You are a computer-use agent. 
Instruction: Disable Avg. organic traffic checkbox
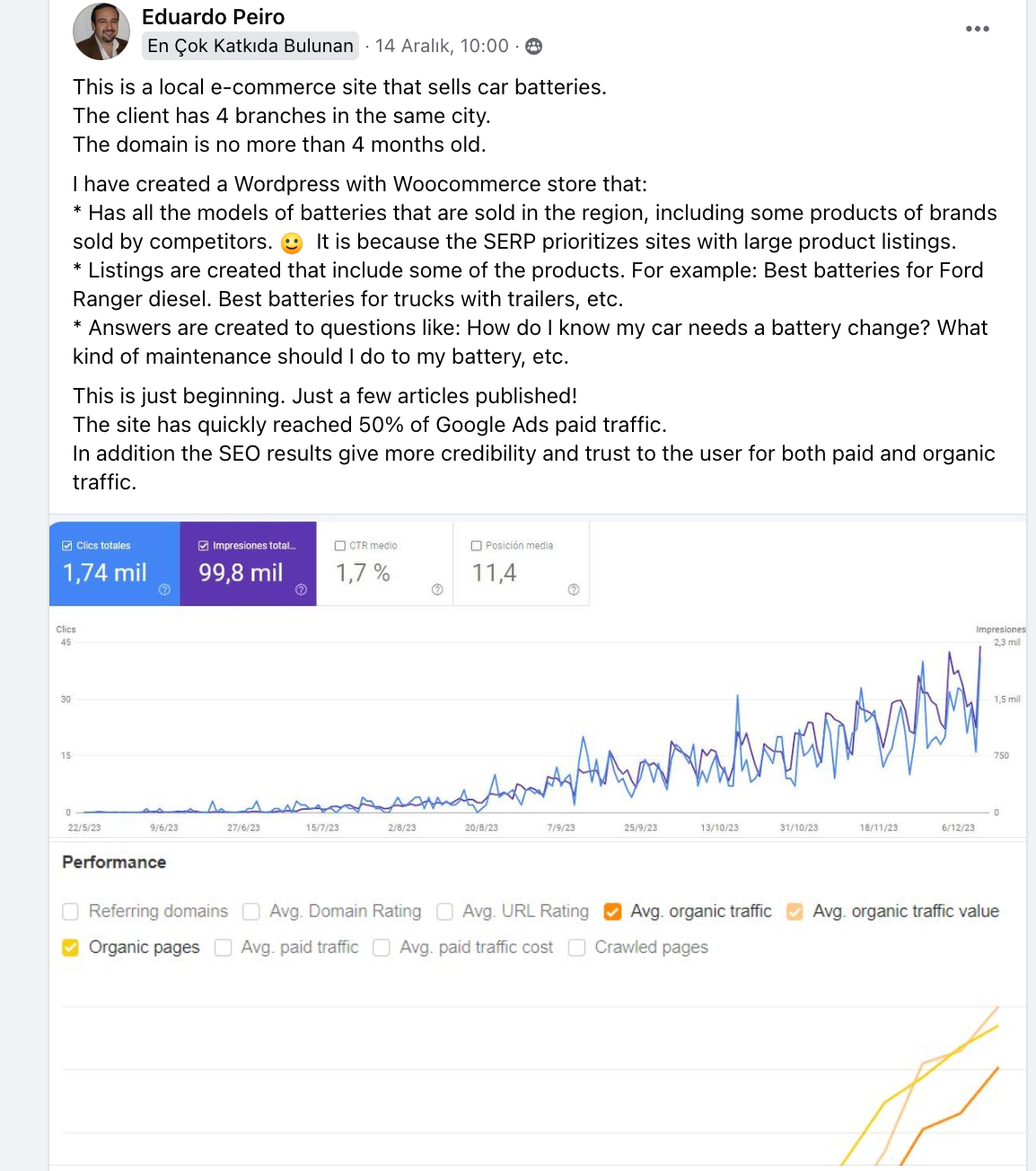tap(612, 911)
